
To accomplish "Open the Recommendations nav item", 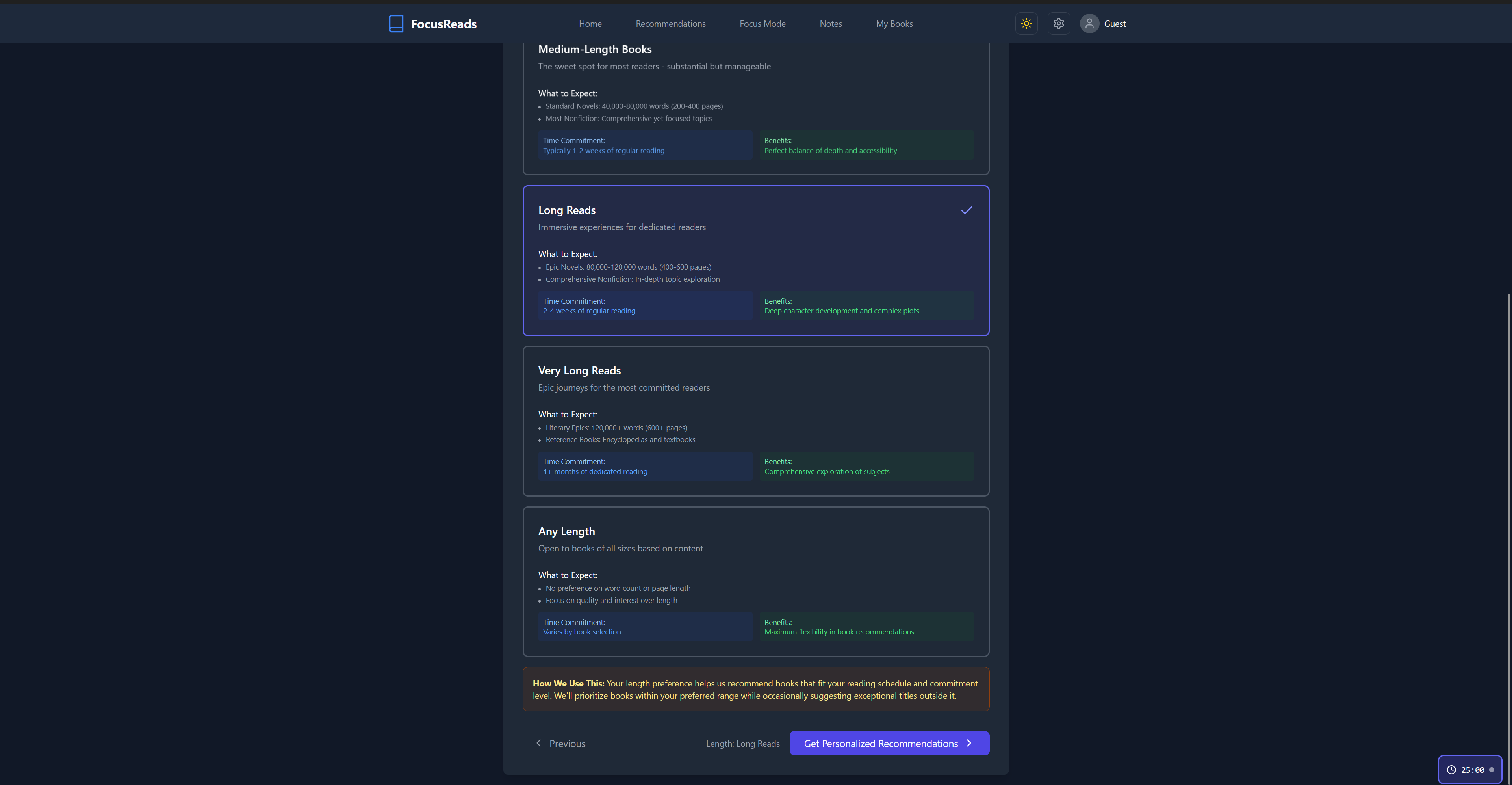I will [x=670, y=24].
